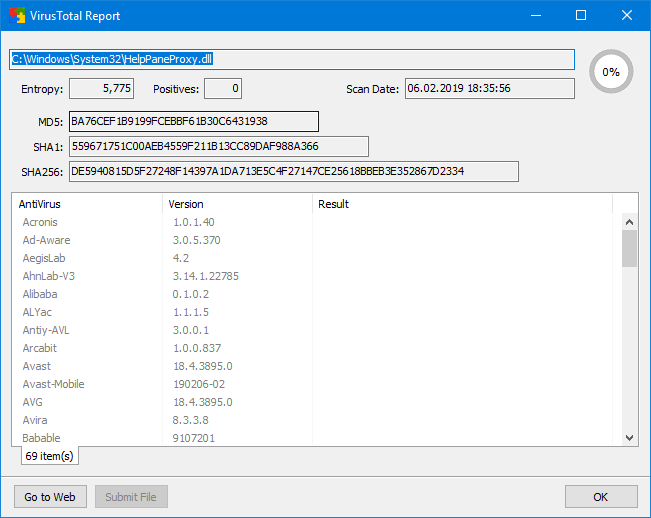This screenshot has height=518, width=651.
Task: Click the Scan Date field
Action: pos(490,88)
